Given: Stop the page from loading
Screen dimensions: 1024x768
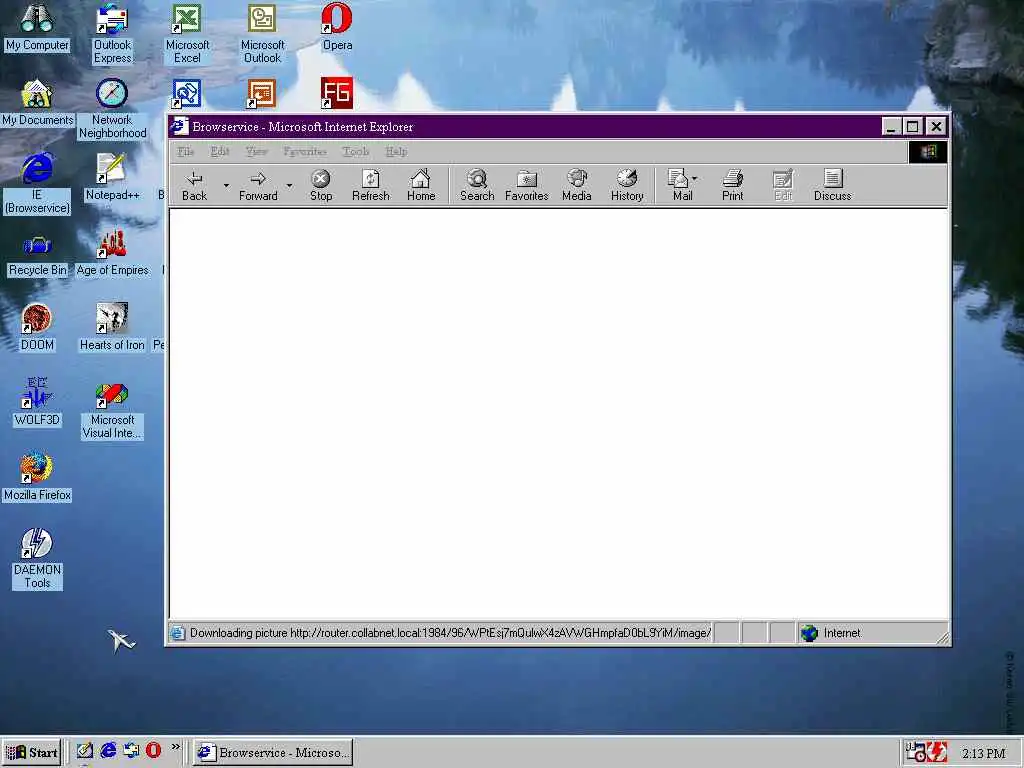Looking at the screenshot, I should [x=321, y=185].
